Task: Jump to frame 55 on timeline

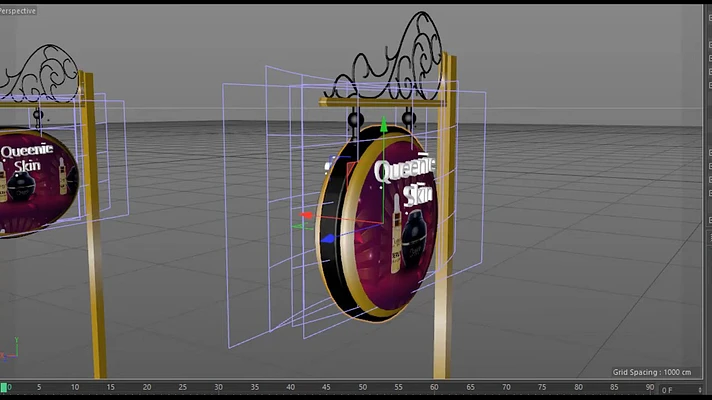Action: 398,387
